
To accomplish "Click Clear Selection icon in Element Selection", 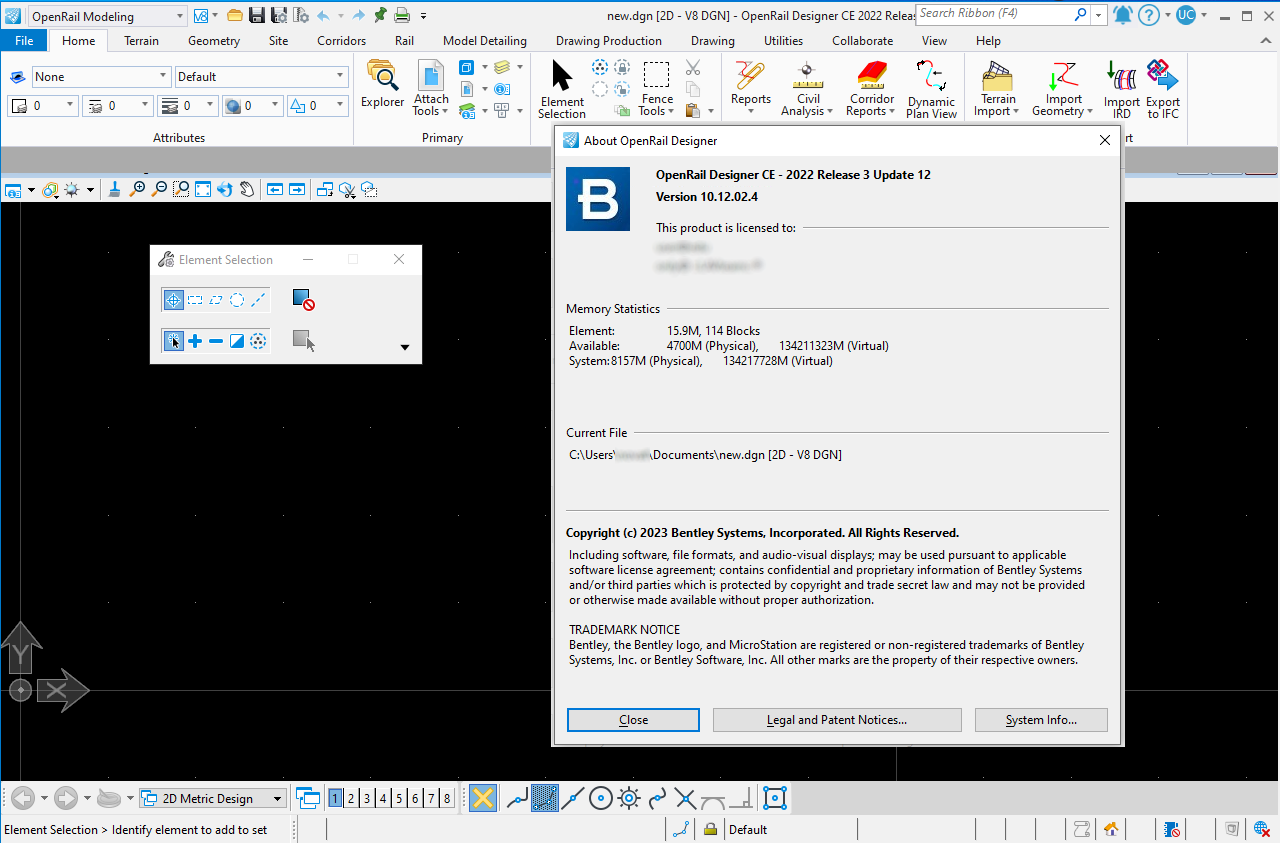I will pyautogui.click(x=303, y=298).
